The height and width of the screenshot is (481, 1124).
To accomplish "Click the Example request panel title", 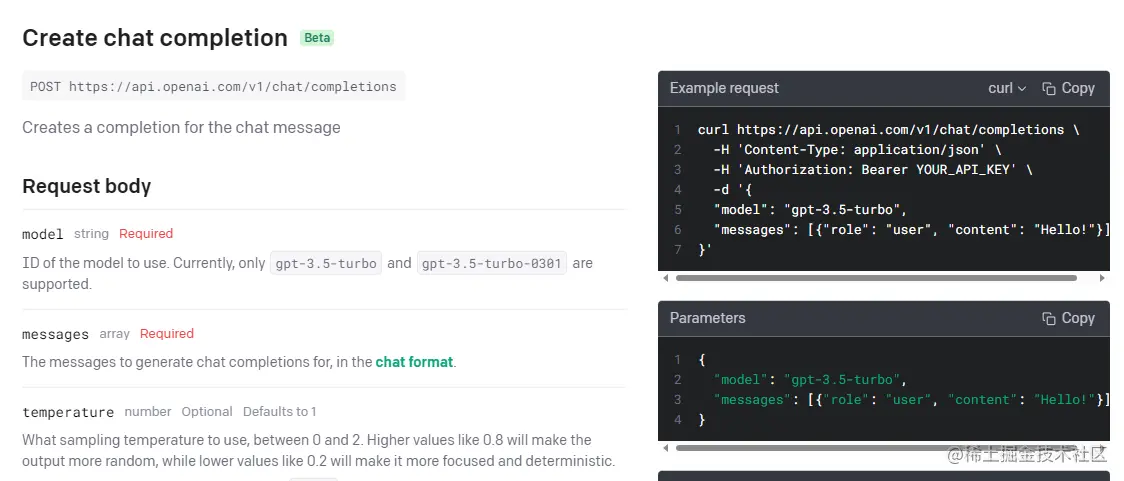I will pos(724,89).
